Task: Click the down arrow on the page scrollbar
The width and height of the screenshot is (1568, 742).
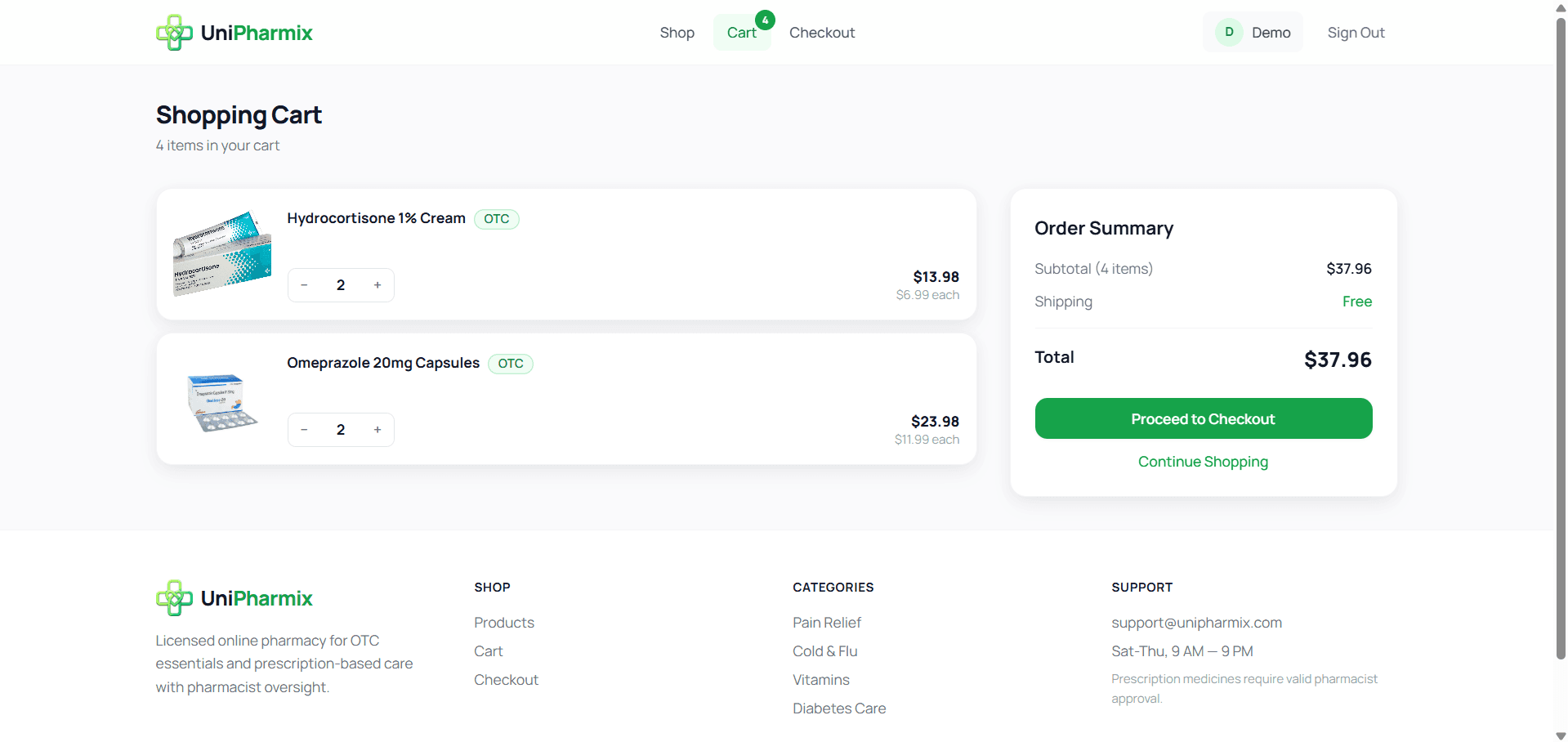Action: (1559, 734)
